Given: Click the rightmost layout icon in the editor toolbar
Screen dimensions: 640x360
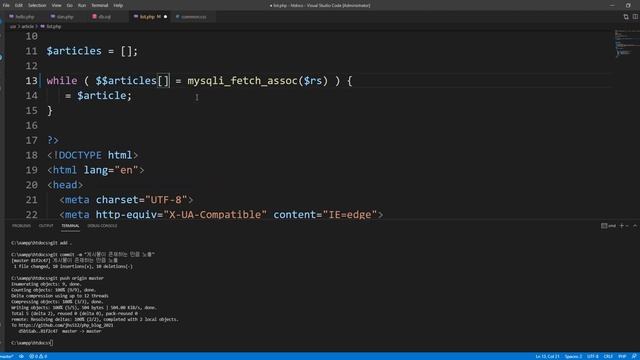Looking at the screenshot, I should coord(635,17).
